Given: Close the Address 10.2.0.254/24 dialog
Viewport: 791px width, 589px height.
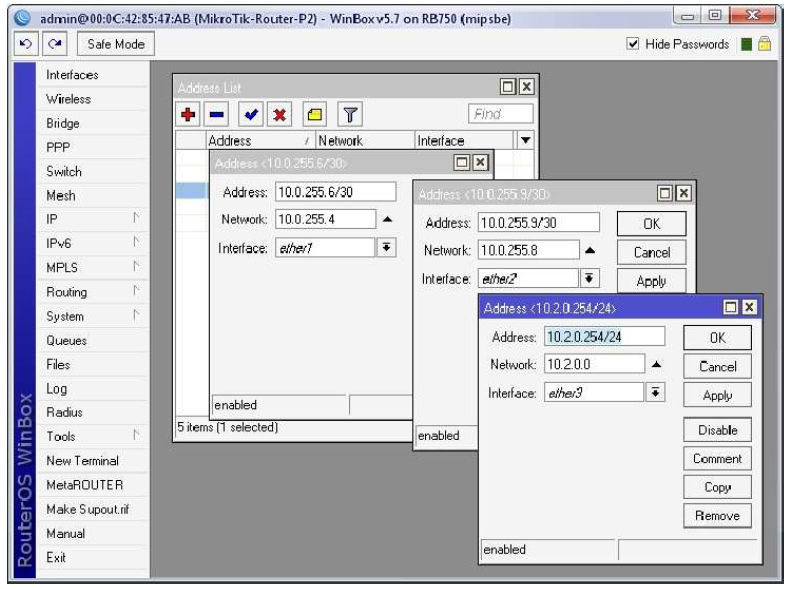Looking at the screenshot, I should pos(749,307).
